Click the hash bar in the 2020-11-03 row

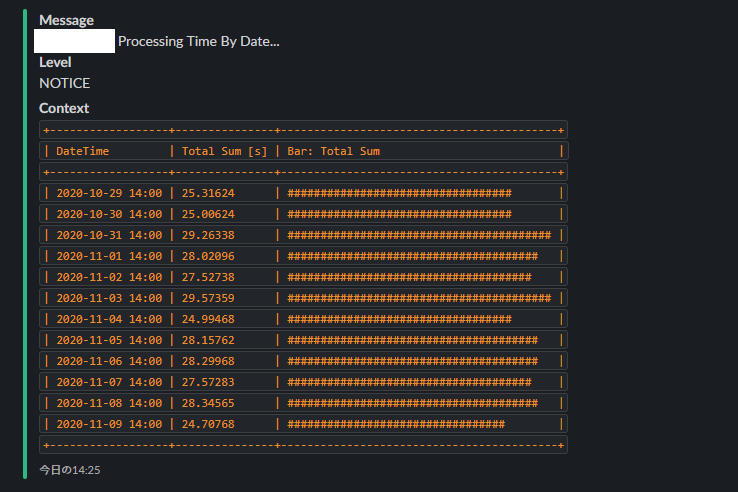click(419, 298)
